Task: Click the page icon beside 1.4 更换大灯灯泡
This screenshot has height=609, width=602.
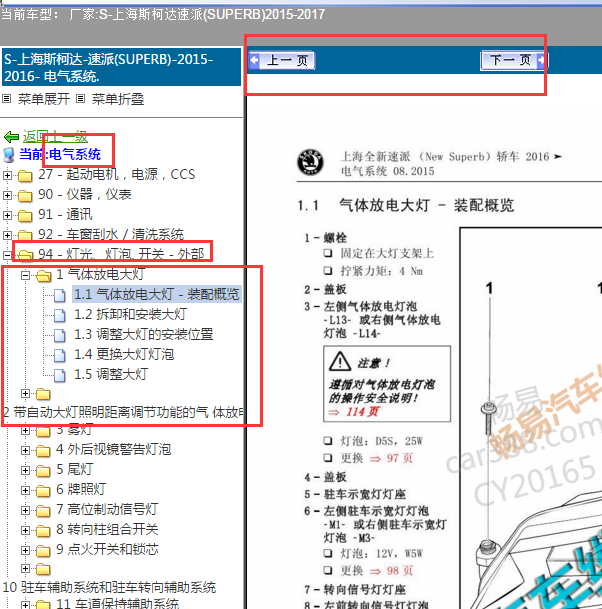Action: click(x=59, y=355)
